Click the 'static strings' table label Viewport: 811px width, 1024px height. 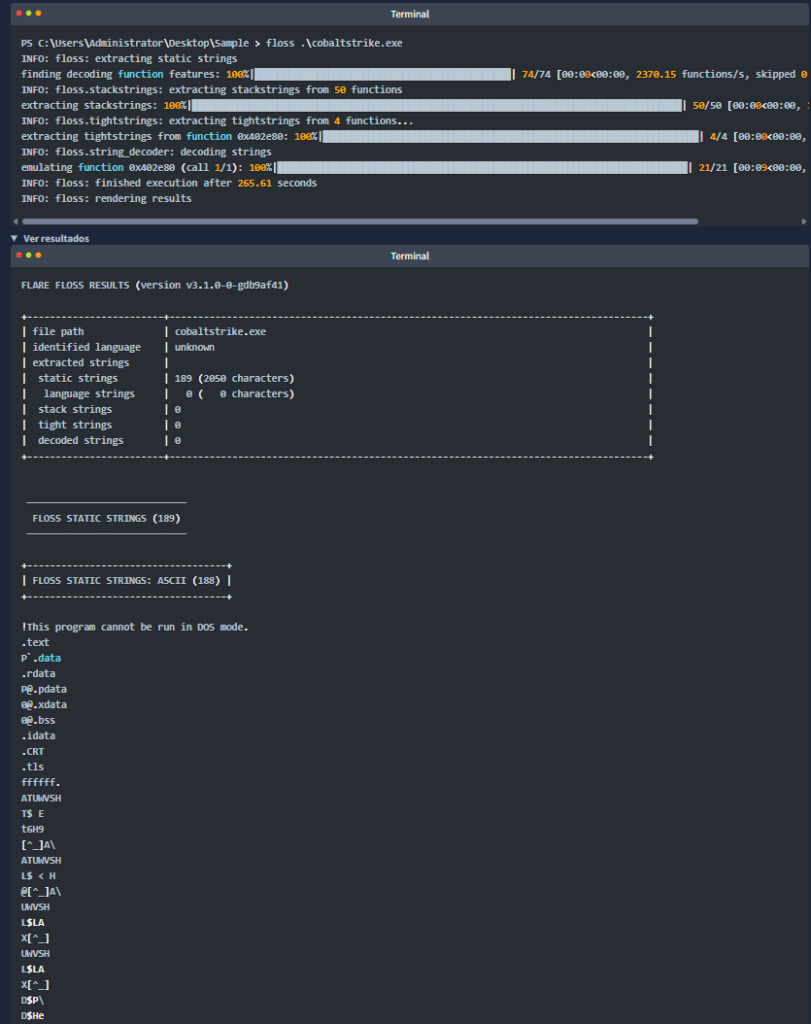point(78,379)
